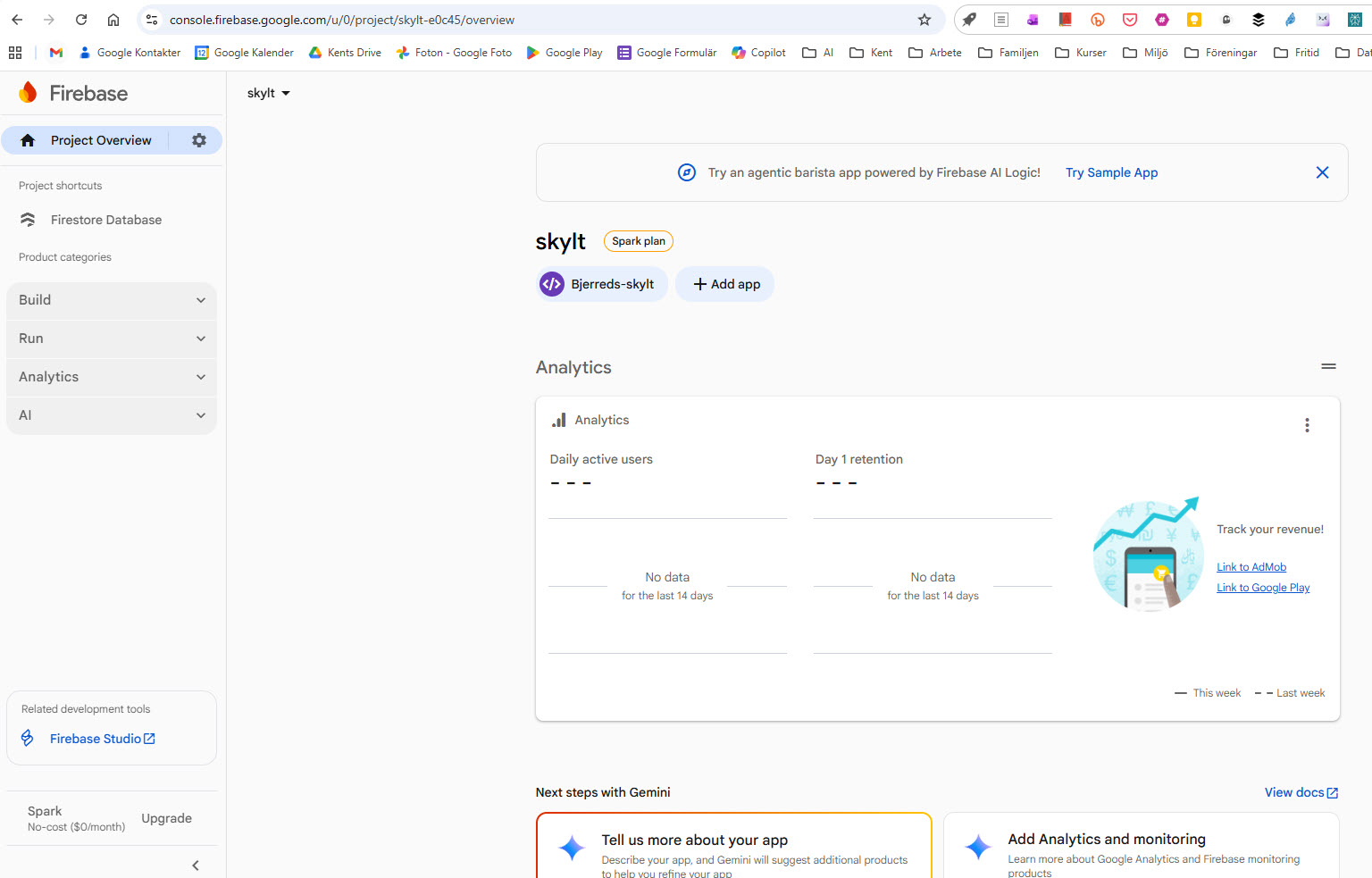1372x878 pixels.
Task: Open the Analytics card three-dot menu
Action: coord(1307,425)
